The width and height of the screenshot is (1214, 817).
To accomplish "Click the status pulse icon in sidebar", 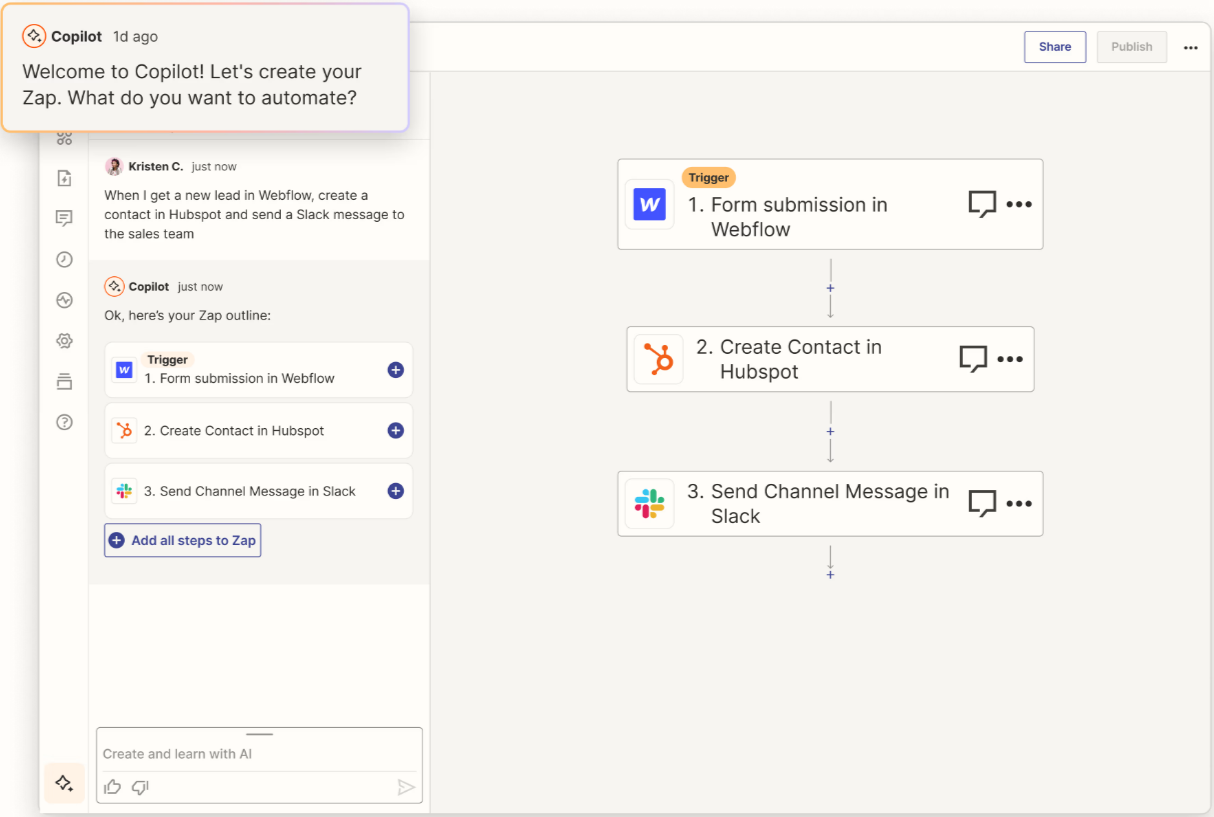I will click(65, 300).
